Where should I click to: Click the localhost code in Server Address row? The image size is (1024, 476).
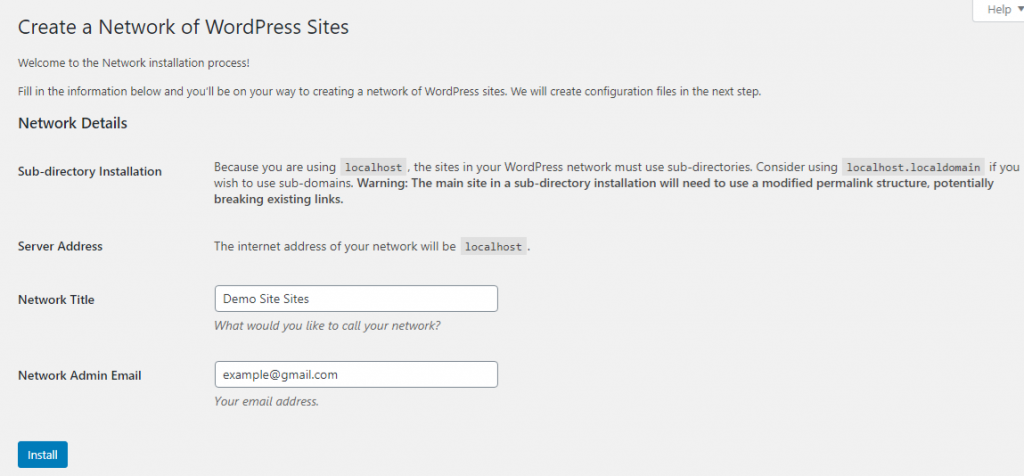click(x=493, y=247)
